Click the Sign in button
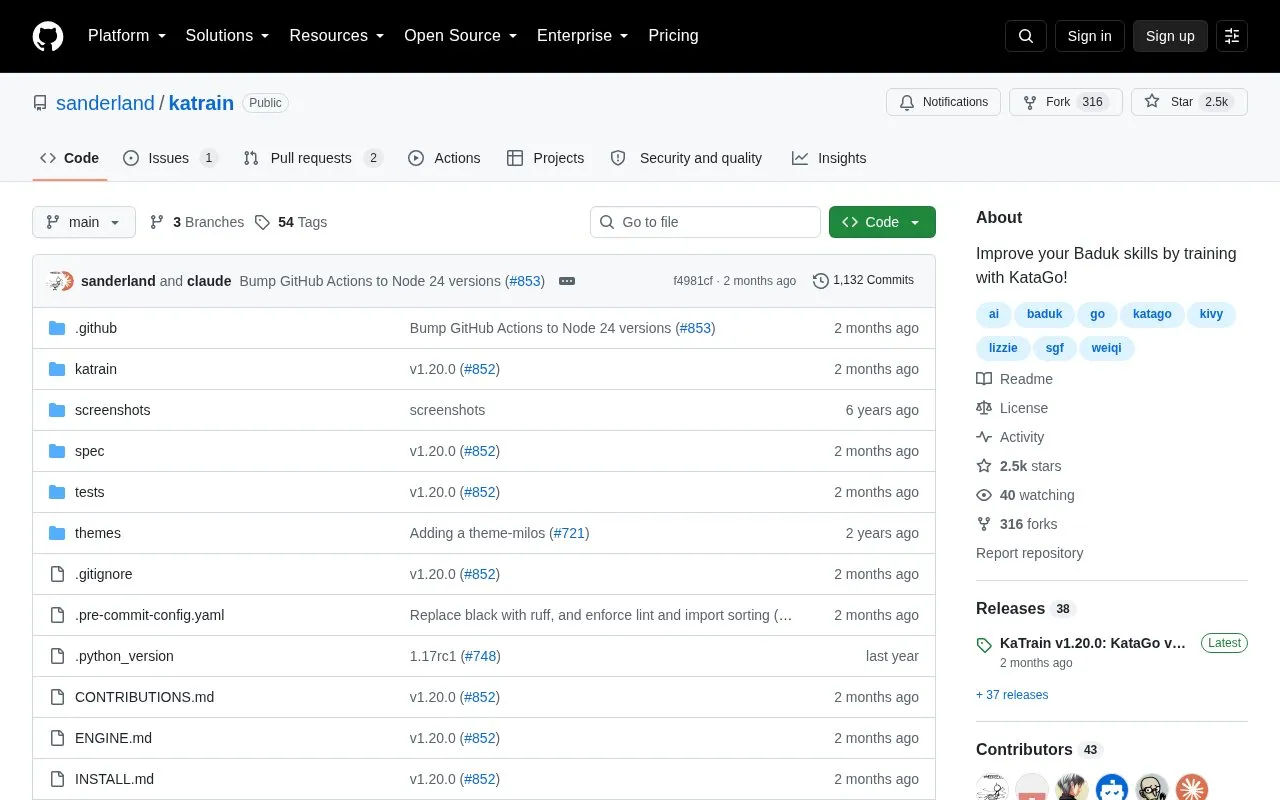 [x=1090, y=36]
